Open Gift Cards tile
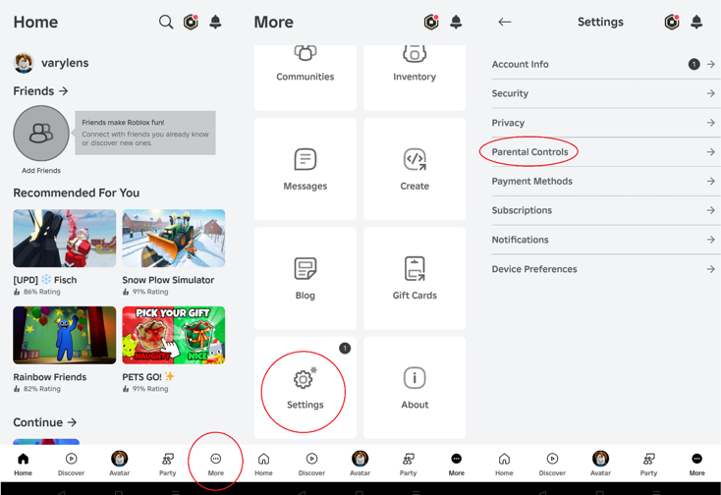 pos(414,278)
